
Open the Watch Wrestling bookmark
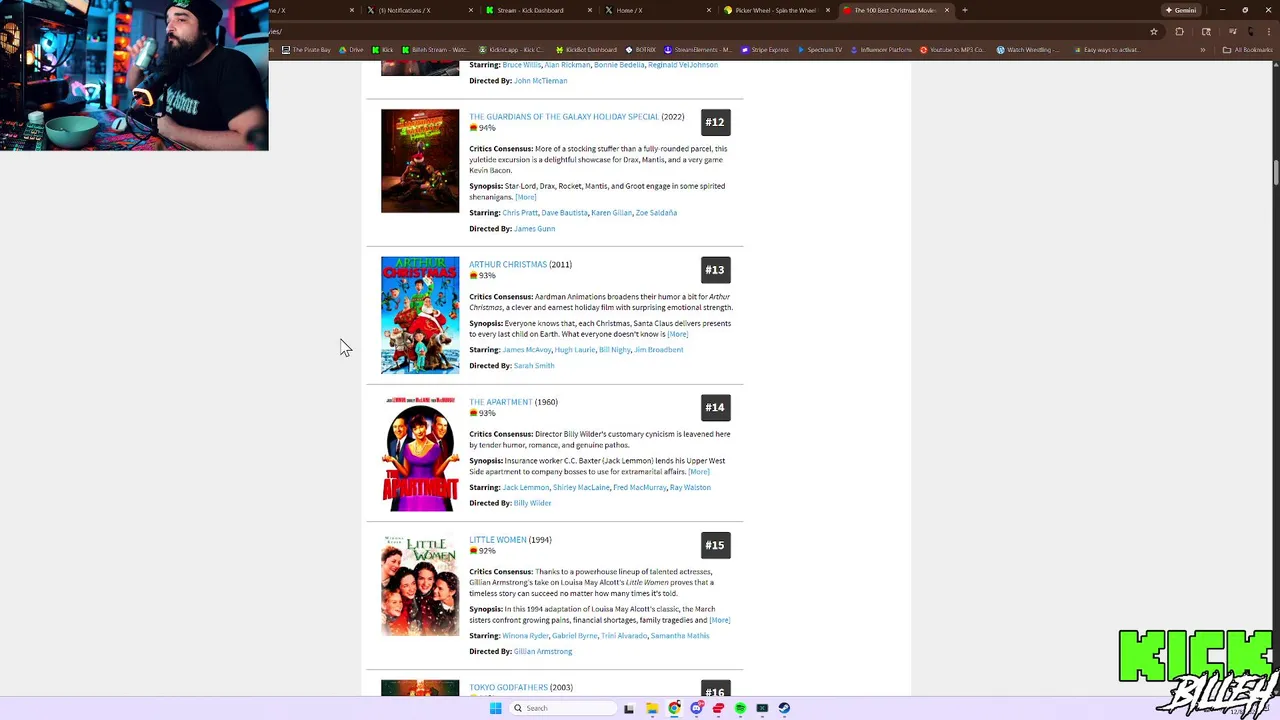pos(1029,50)
